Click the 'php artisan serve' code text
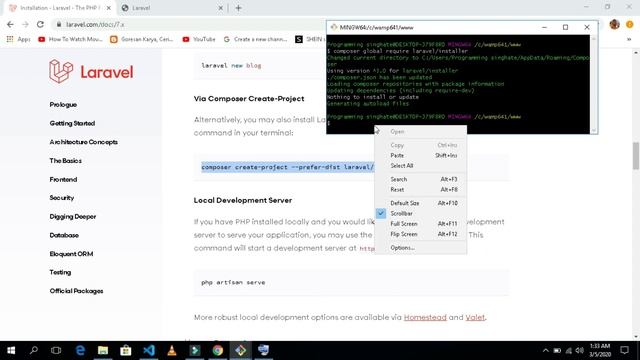640x360 pixels. [x=233, y=282]
